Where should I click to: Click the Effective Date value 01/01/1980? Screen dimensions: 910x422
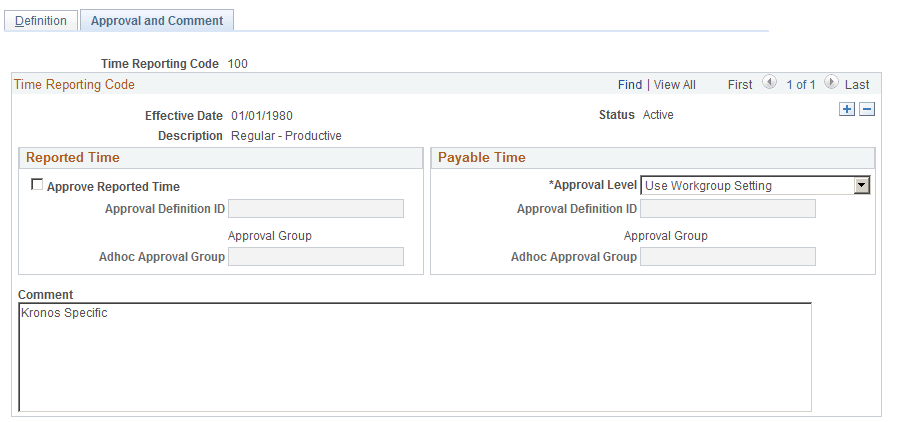coord(262,116)
